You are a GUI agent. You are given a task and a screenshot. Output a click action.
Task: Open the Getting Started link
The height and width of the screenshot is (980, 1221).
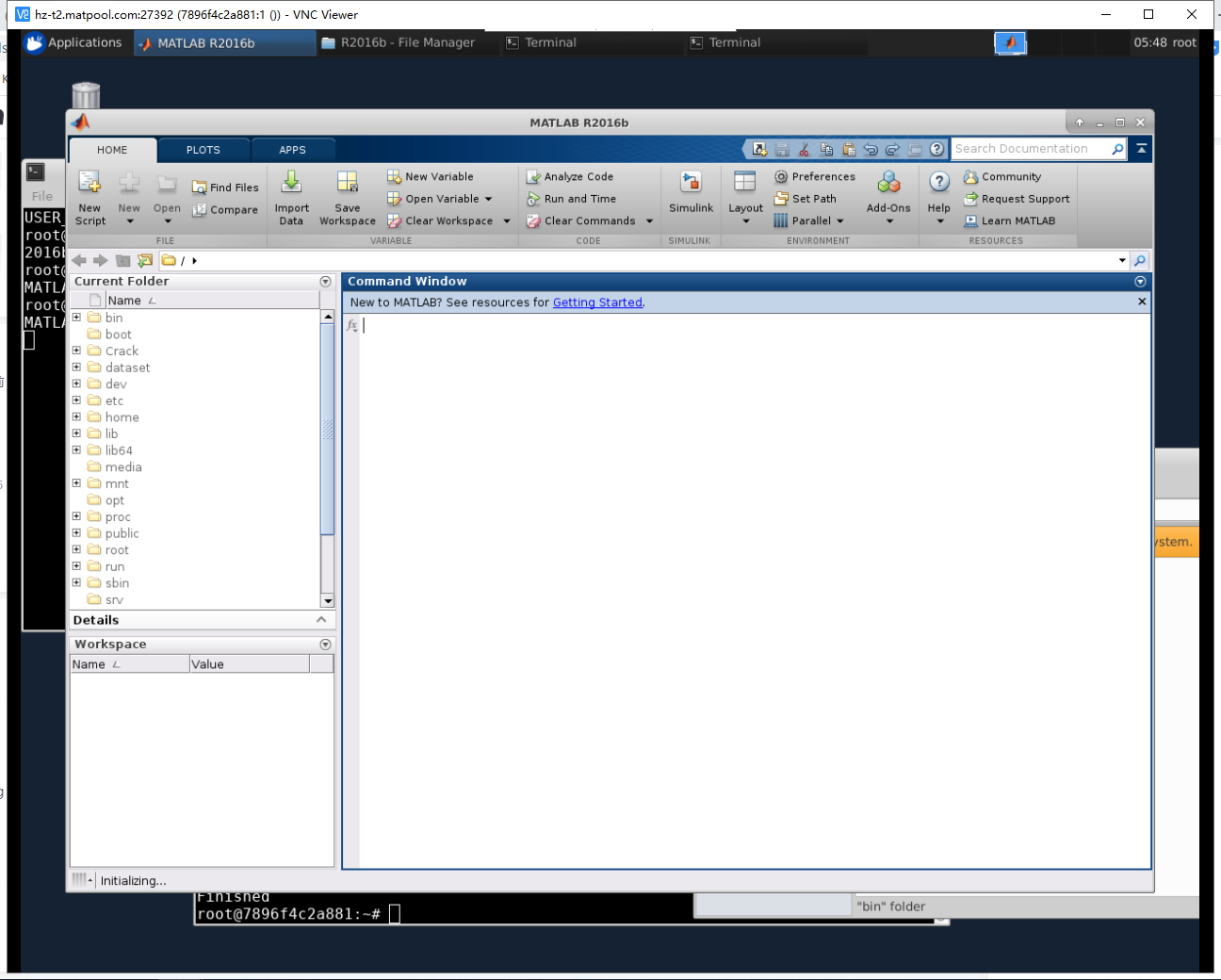point(597,302)
